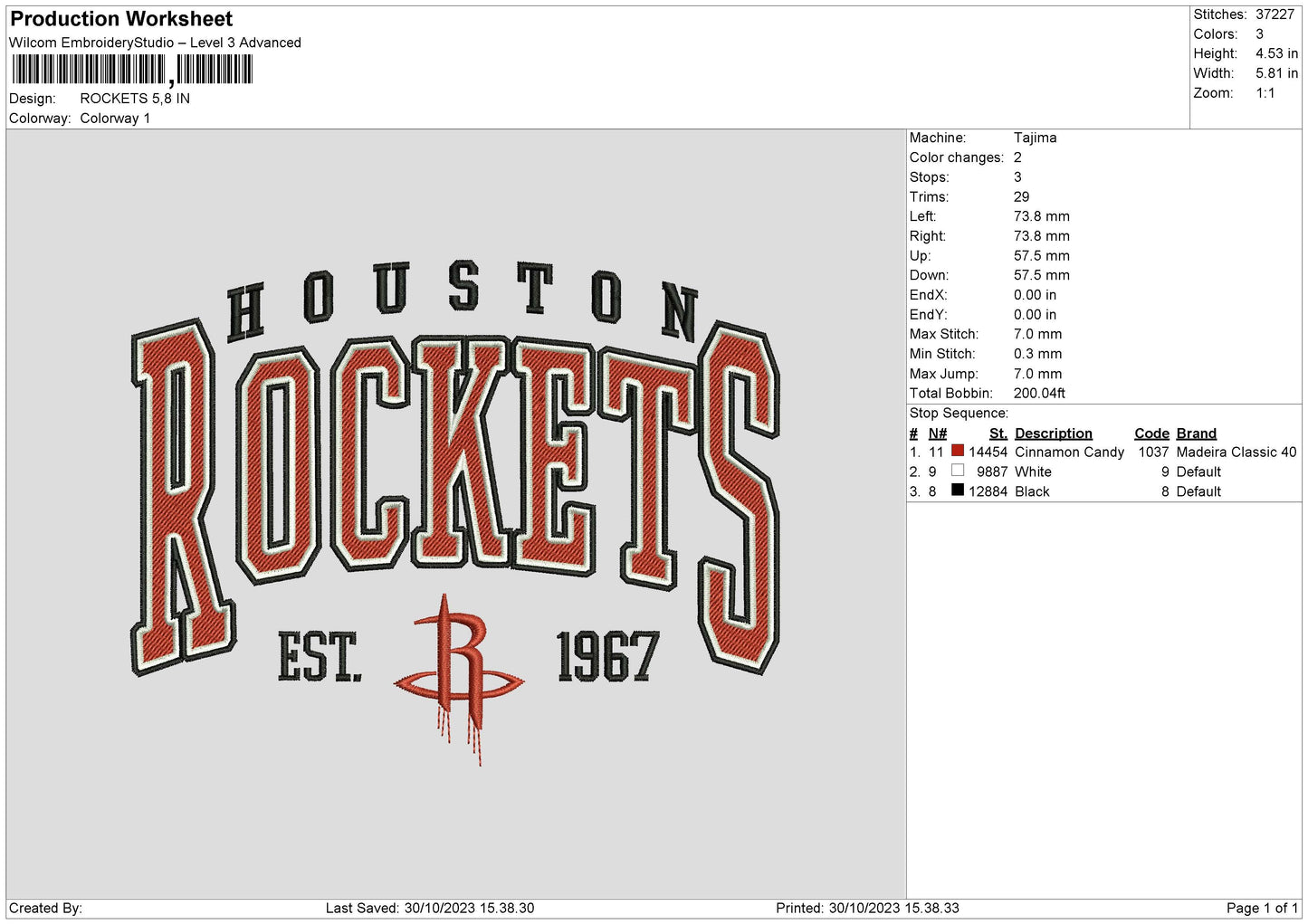Viewport: 1308px width, 924px height.
Task: Click the Black thread color swatch
Action: pyautogui.click(x=958, y=491)
